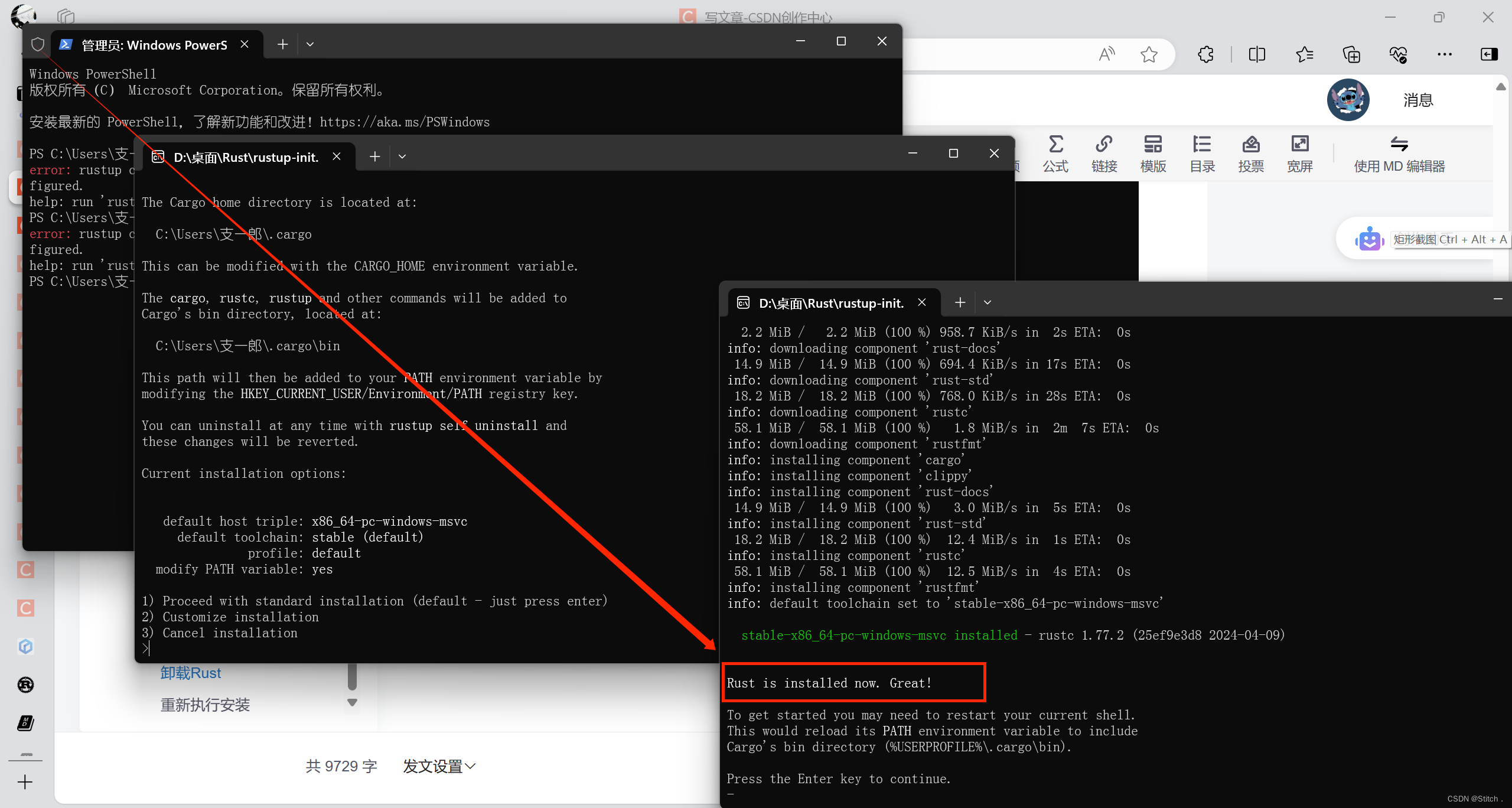1512x808 pixels.
Task: Click the 消息 messages link
Action: click(x=1418, y=100)
